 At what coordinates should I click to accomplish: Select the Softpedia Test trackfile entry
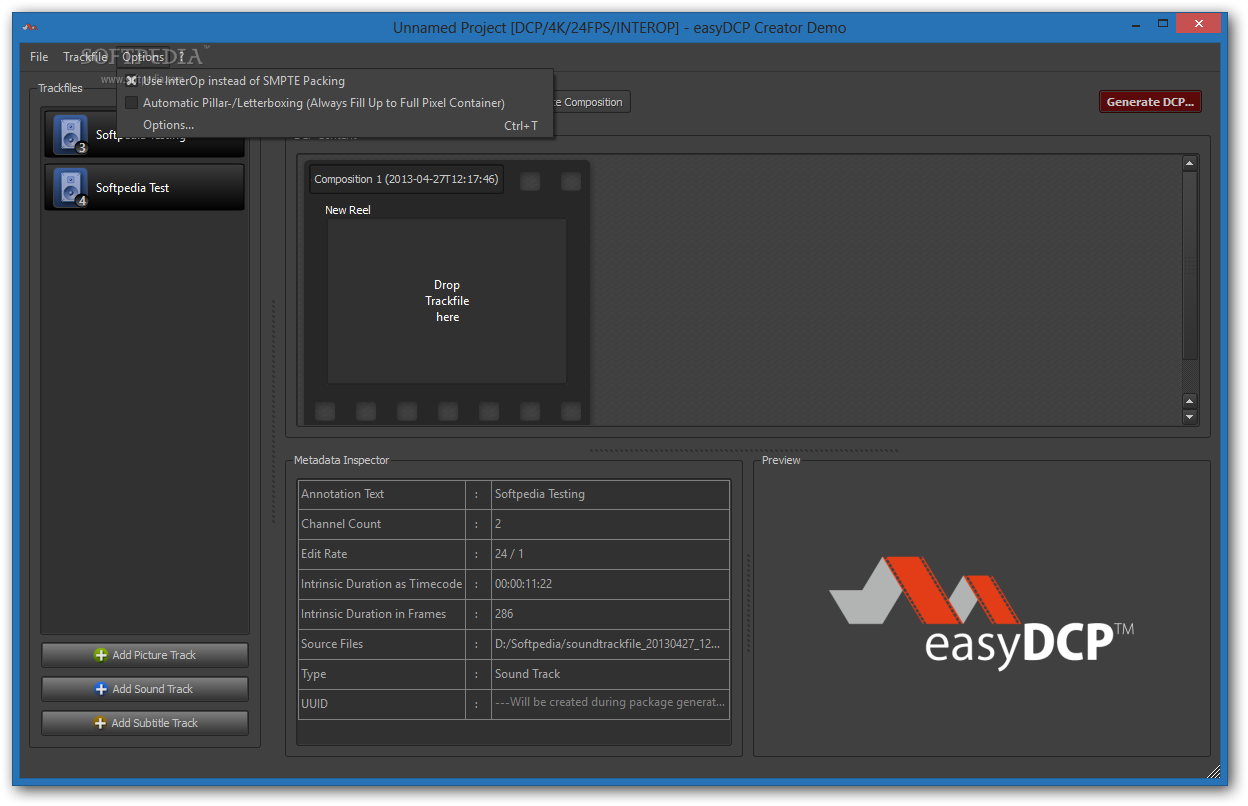[x=145, y=188]
